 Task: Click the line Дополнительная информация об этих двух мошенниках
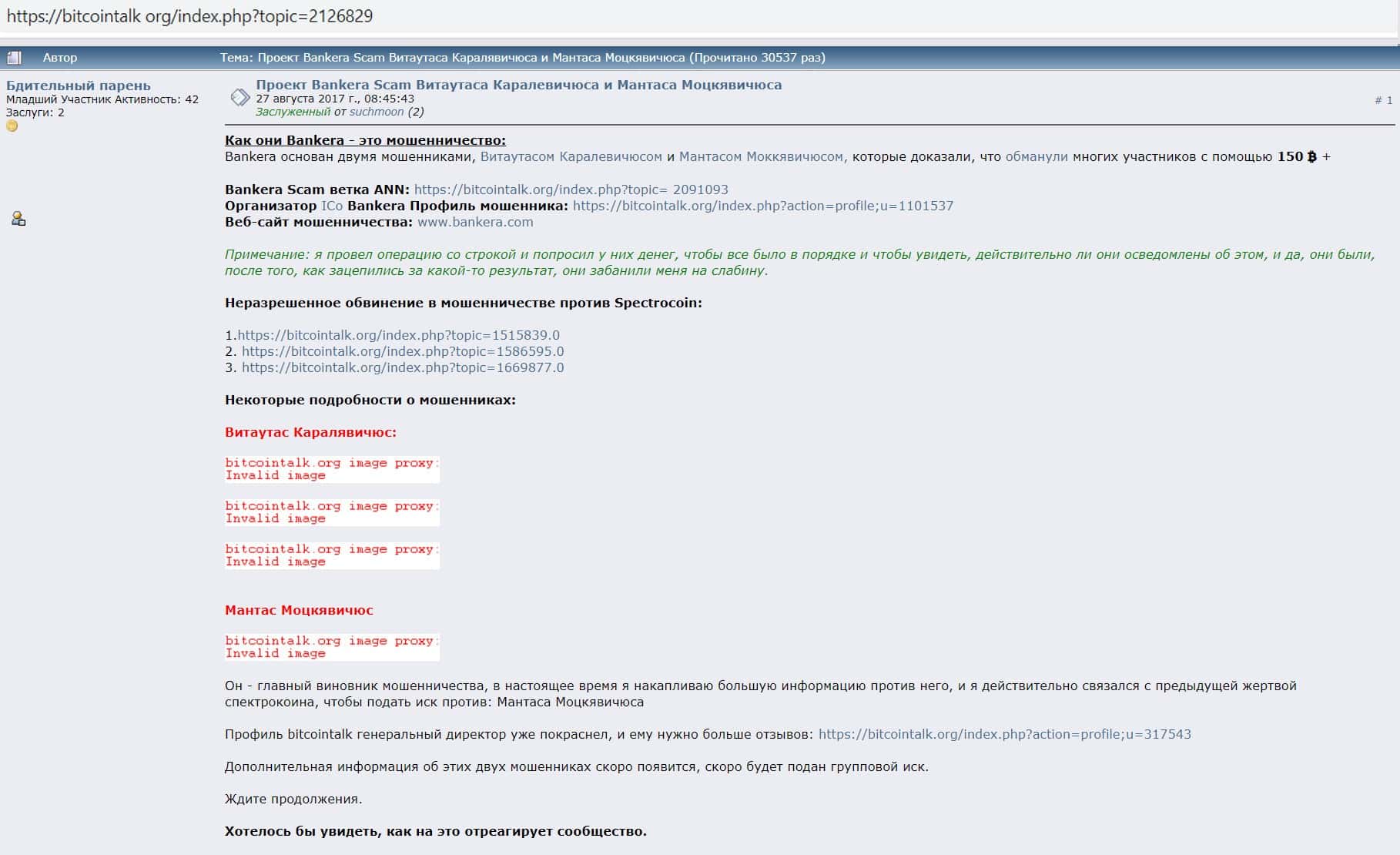click(577, 766)
